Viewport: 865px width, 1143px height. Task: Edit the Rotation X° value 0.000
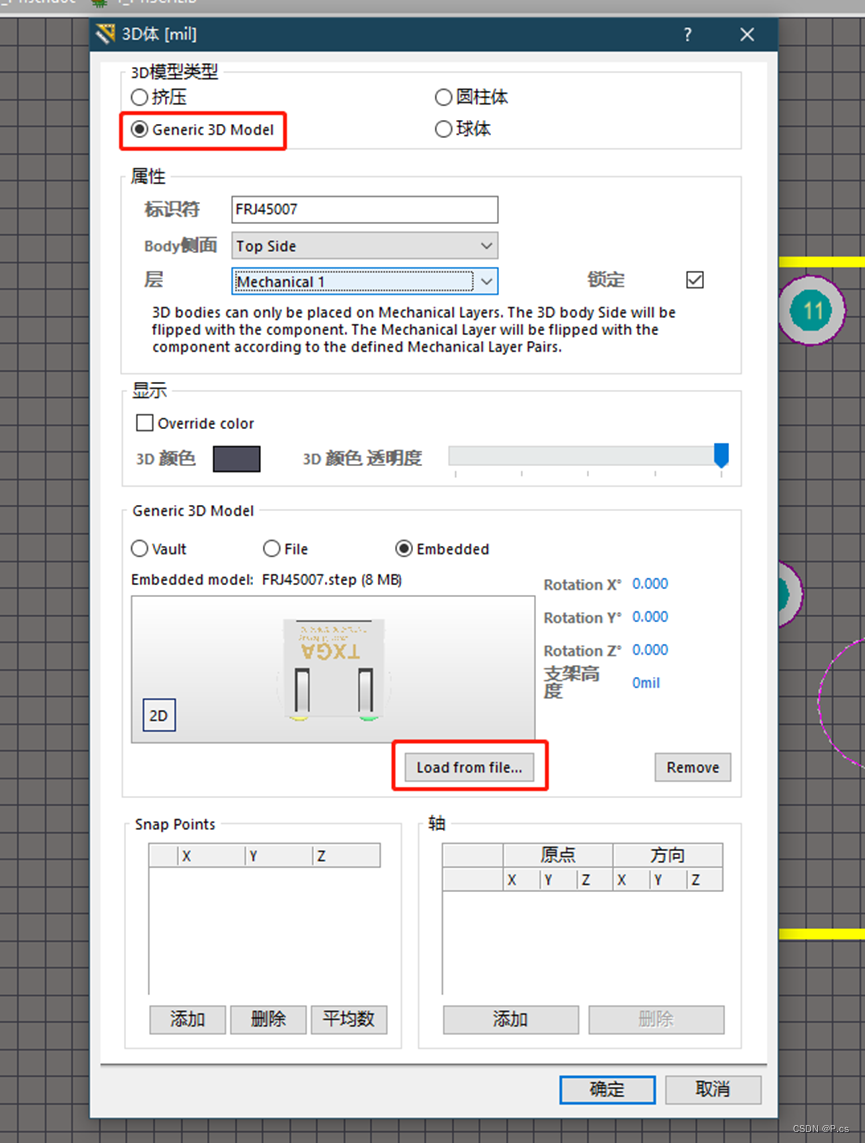650,584
